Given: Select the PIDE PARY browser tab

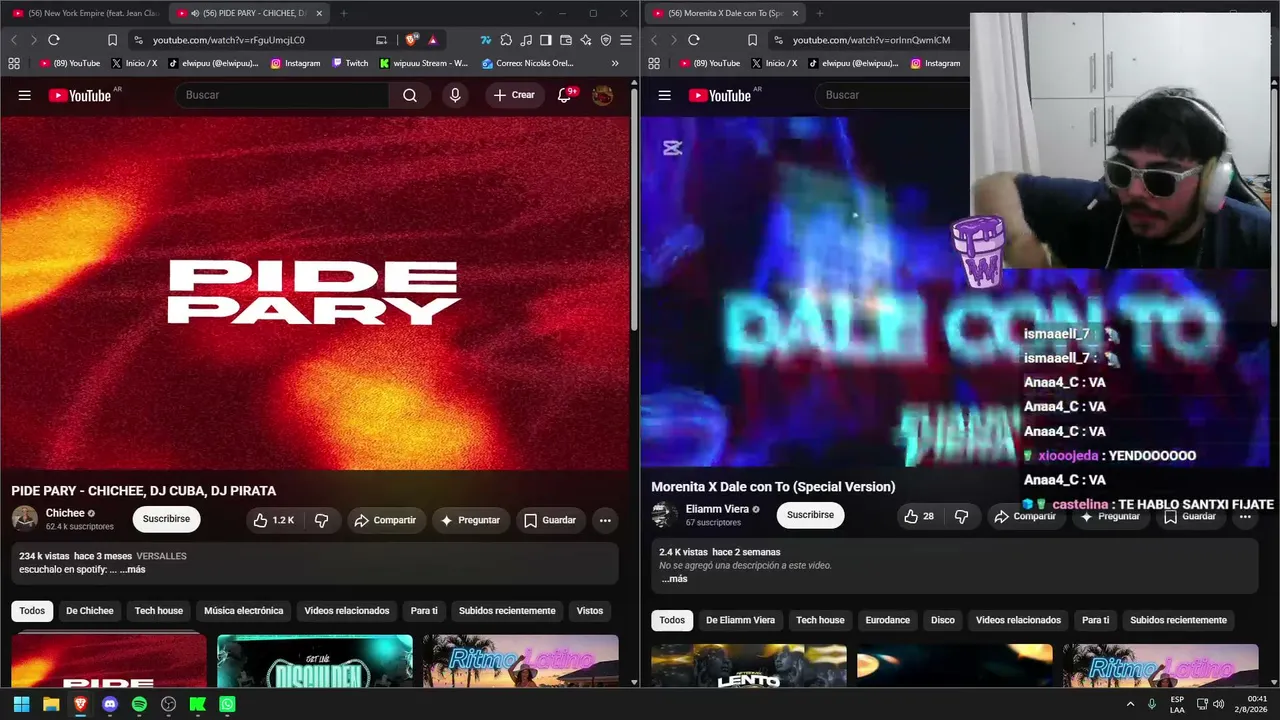Looking at the screenshot, I should [247, 13].
